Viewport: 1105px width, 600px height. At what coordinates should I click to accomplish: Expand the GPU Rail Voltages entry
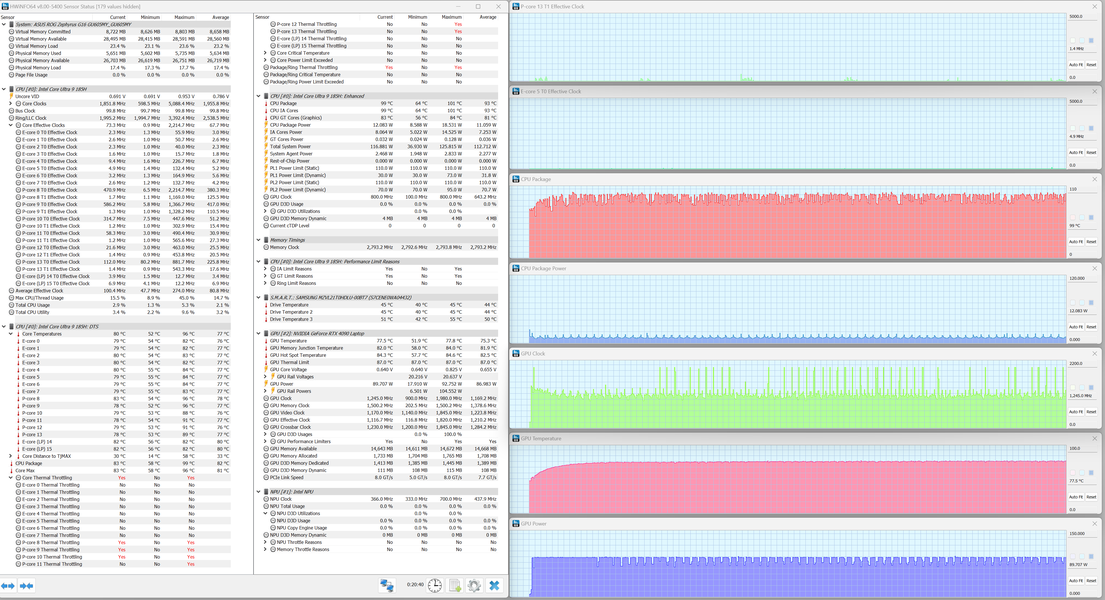tap(265, 377)
